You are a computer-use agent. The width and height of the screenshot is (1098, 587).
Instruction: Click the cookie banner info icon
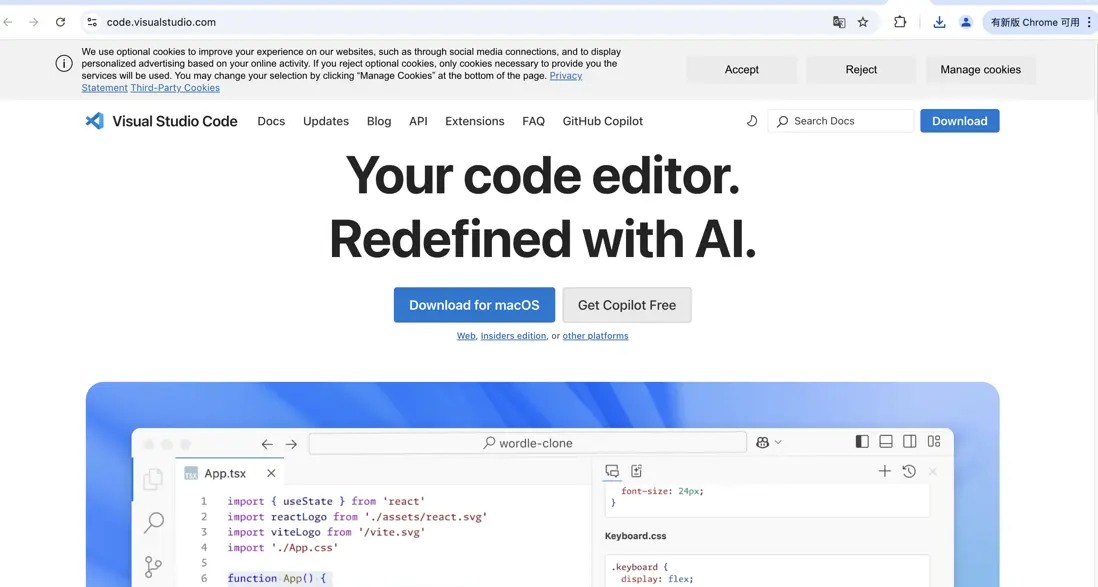(64, 64)
